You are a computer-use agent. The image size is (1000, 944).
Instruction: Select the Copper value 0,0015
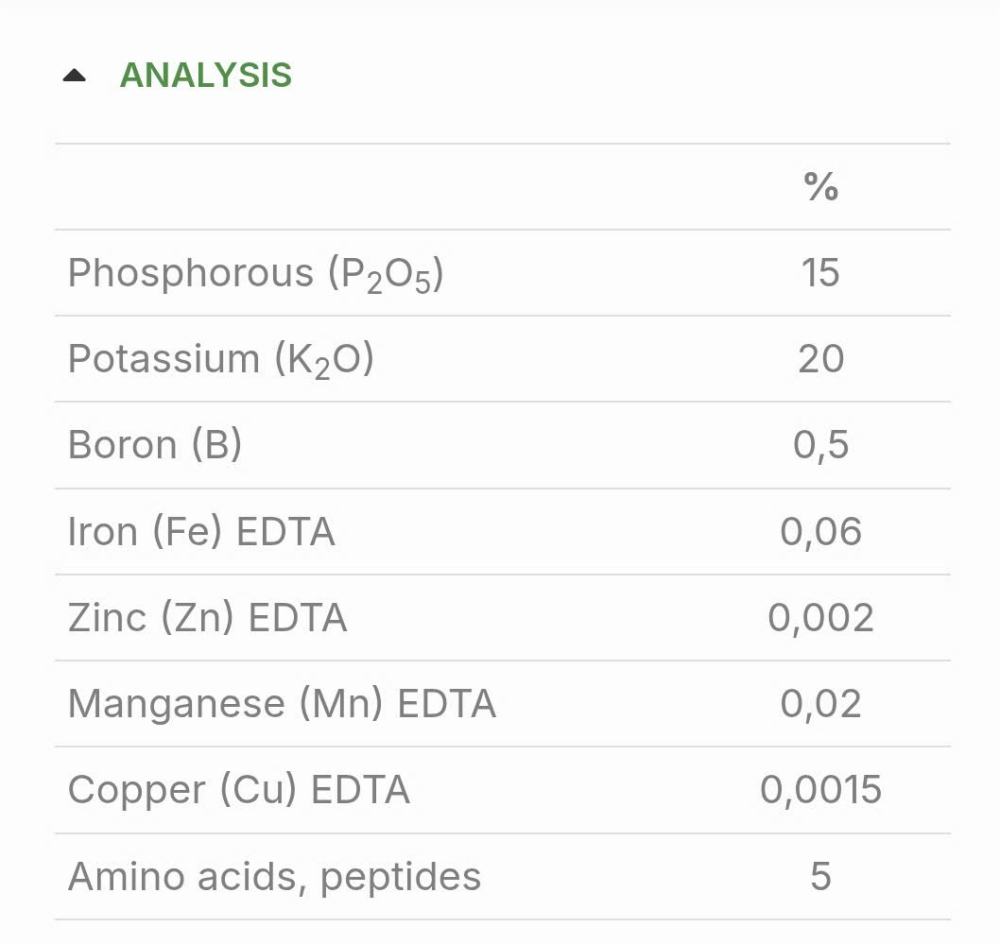pos(821,790)
